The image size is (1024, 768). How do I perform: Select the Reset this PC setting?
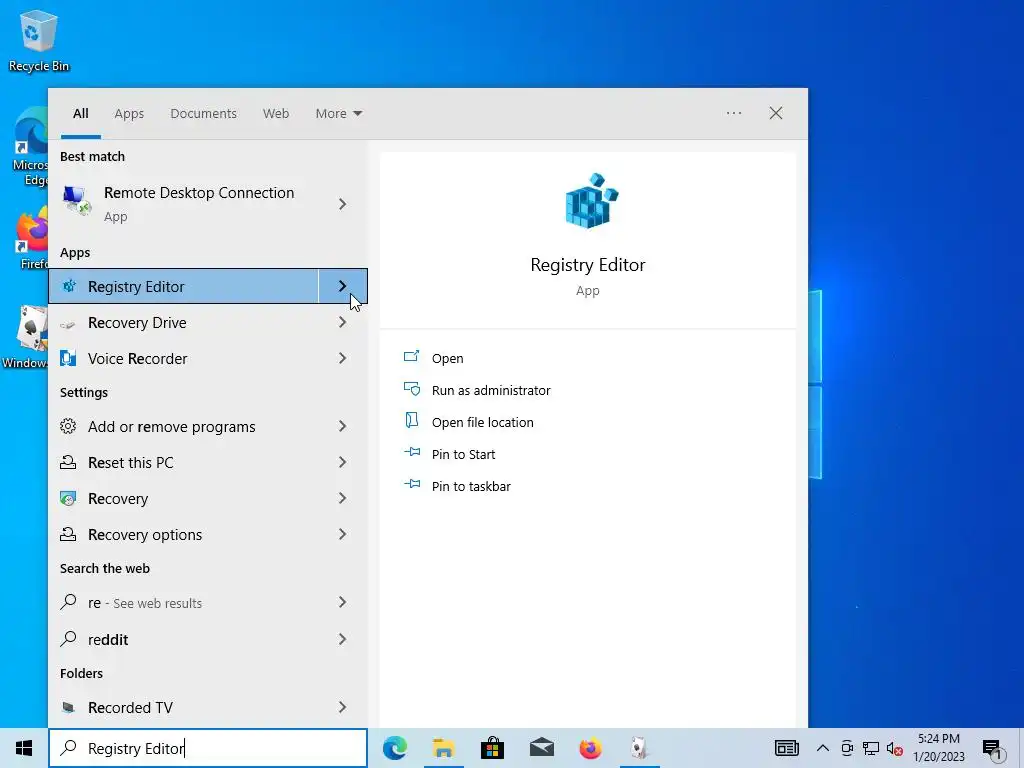[208, 462]
